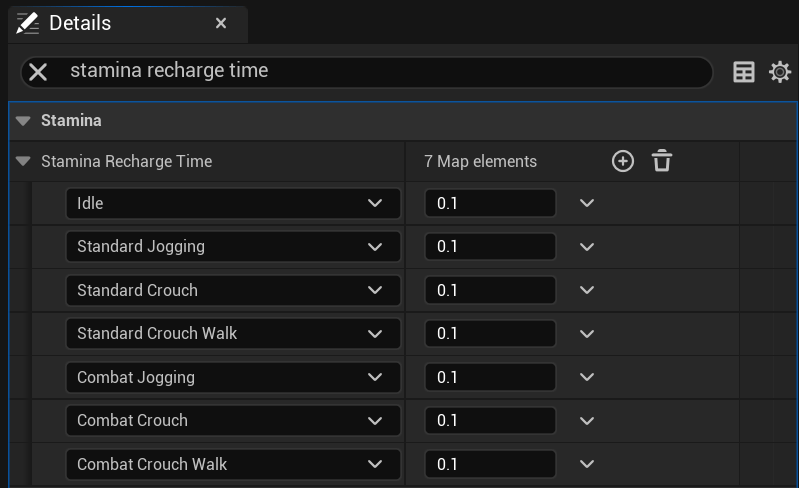Click the search box with stamina text

pos(380,72)
